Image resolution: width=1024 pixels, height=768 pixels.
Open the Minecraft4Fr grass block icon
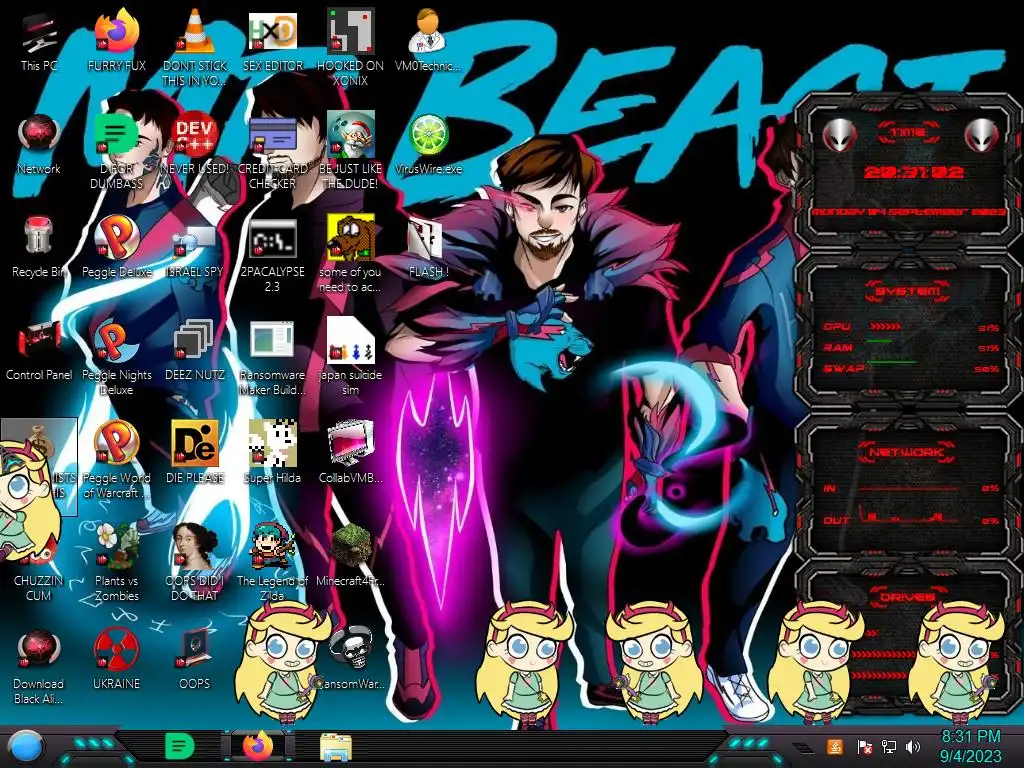coord(351,556)
